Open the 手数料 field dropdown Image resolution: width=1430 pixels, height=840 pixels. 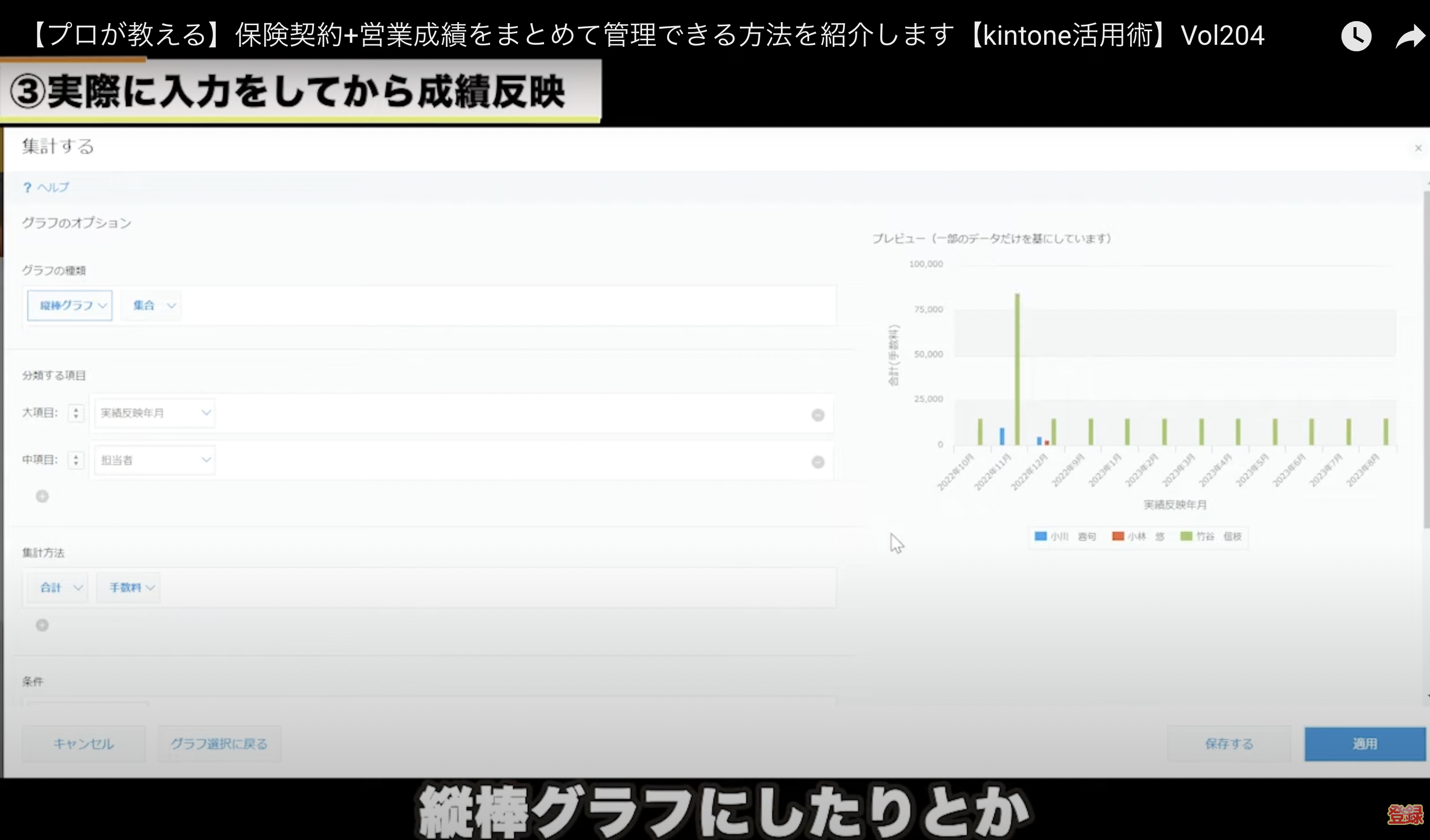coord(129,587)
